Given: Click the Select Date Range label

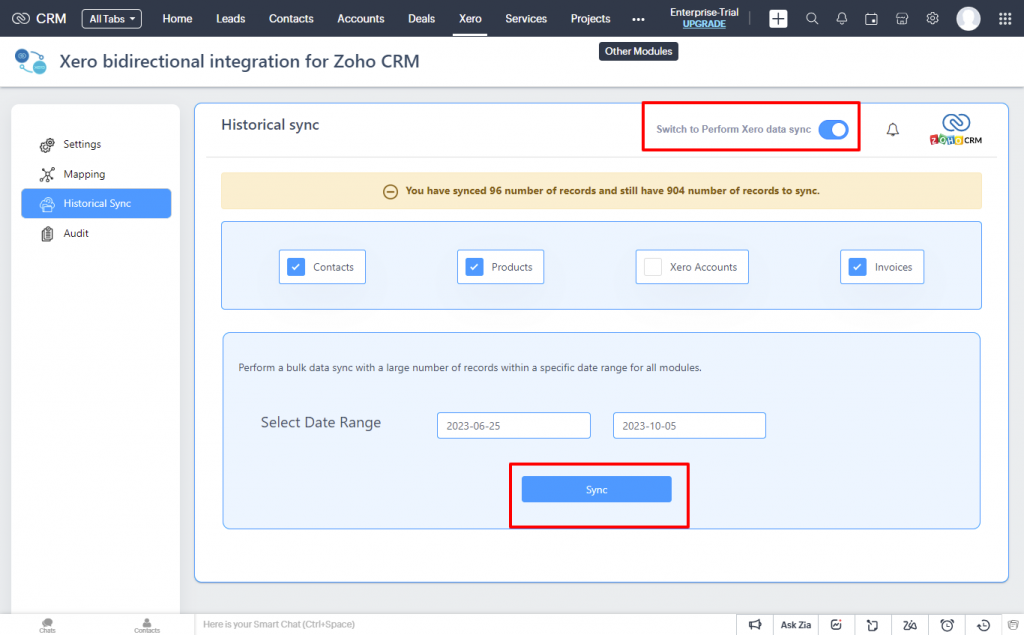Looking at the screenshot, I should tap(321, 423).
